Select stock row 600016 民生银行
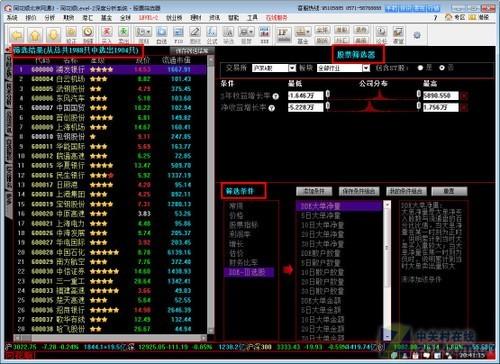Image resolution: width=500 pixels, height=364 pixels. pos(110,175)
